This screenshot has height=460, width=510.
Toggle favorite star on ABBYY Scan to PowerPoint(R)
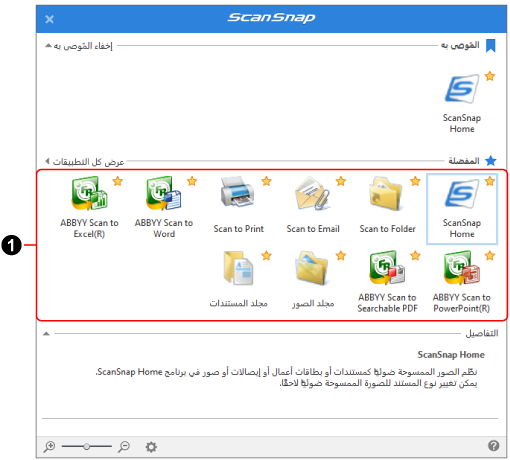click(490, 256)
